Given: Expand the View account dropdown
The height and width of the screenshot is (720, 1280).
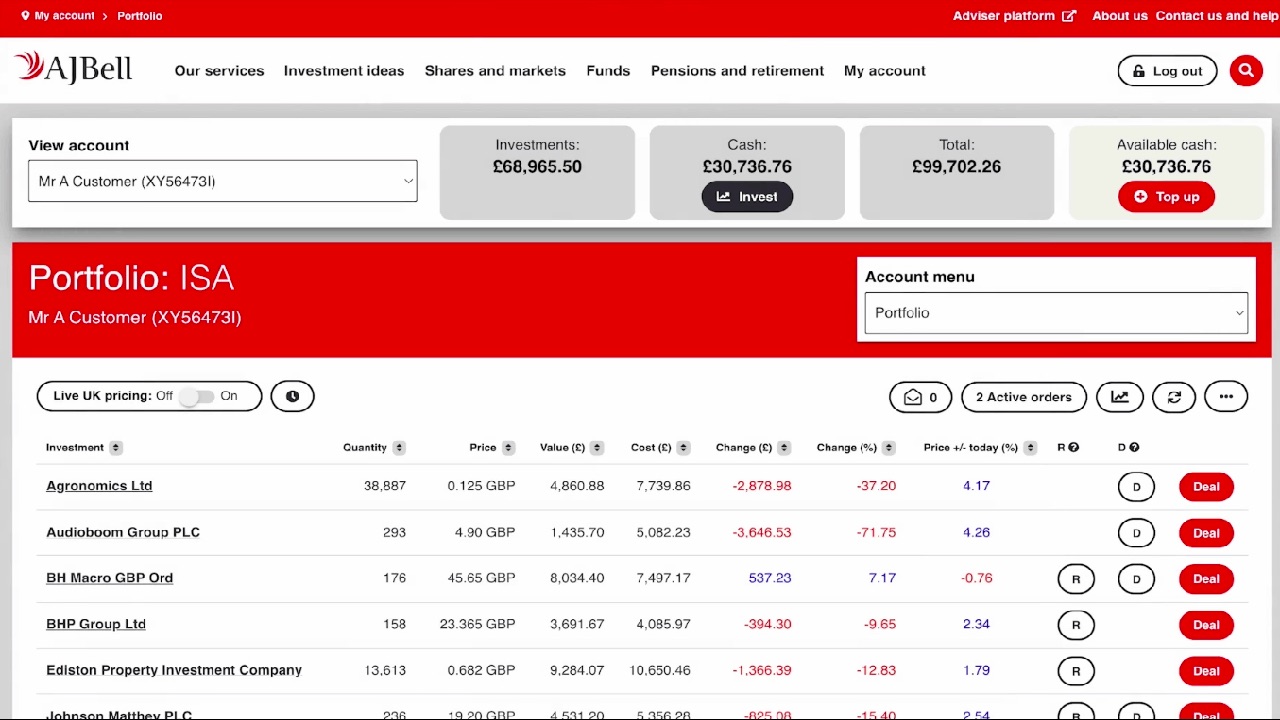Looking at the screenshot, I should (222, 181).
